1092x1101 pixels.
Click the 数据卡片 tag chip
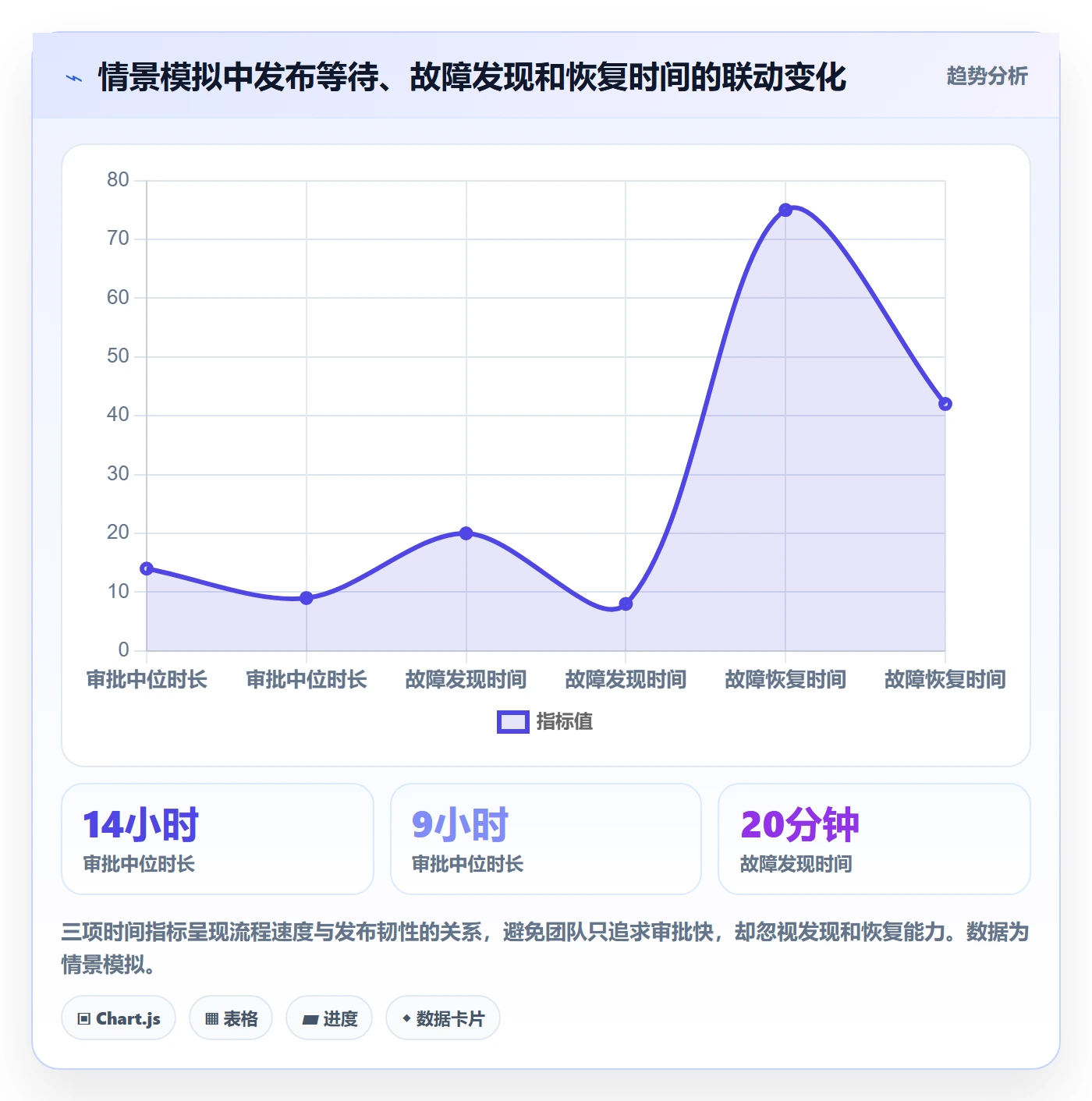click(443, 1018)
